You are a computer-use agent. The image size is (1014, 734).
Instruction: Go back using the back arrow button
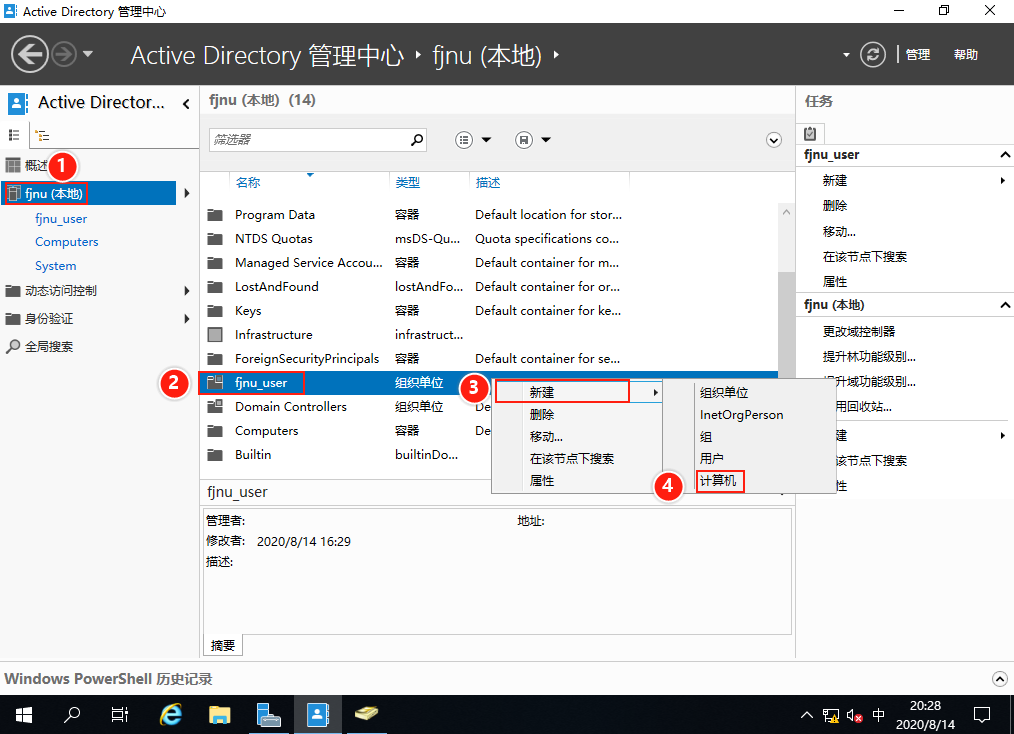(30, 54)
